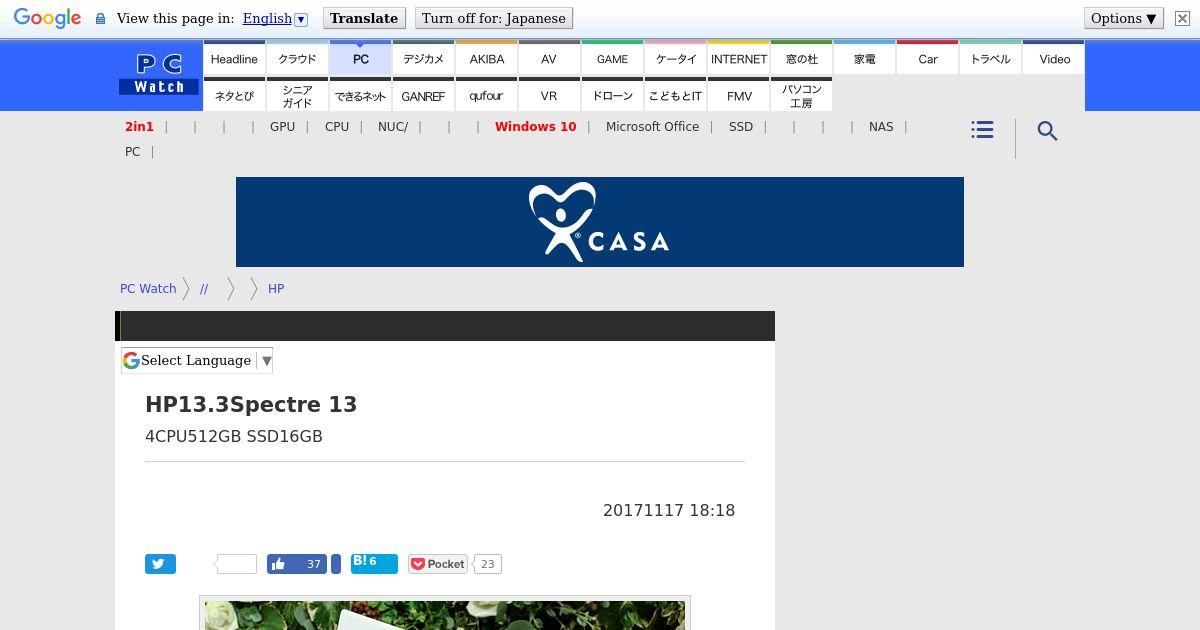Screen dimensions: 1200x630
Task: Open the ドローン tab
Action: pos(612,95)
